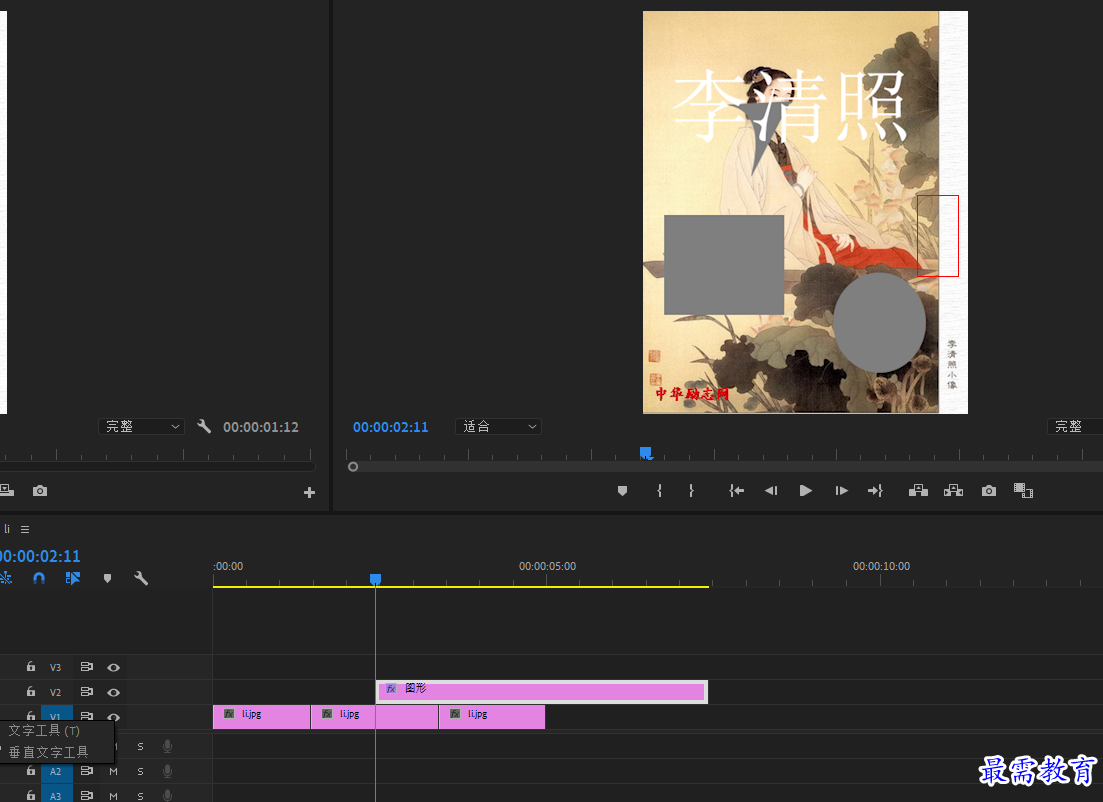Screen dimensions: 1103x802
Task: Export frame from Program Monitor camera icon
Action: click(x=989, y=490)
